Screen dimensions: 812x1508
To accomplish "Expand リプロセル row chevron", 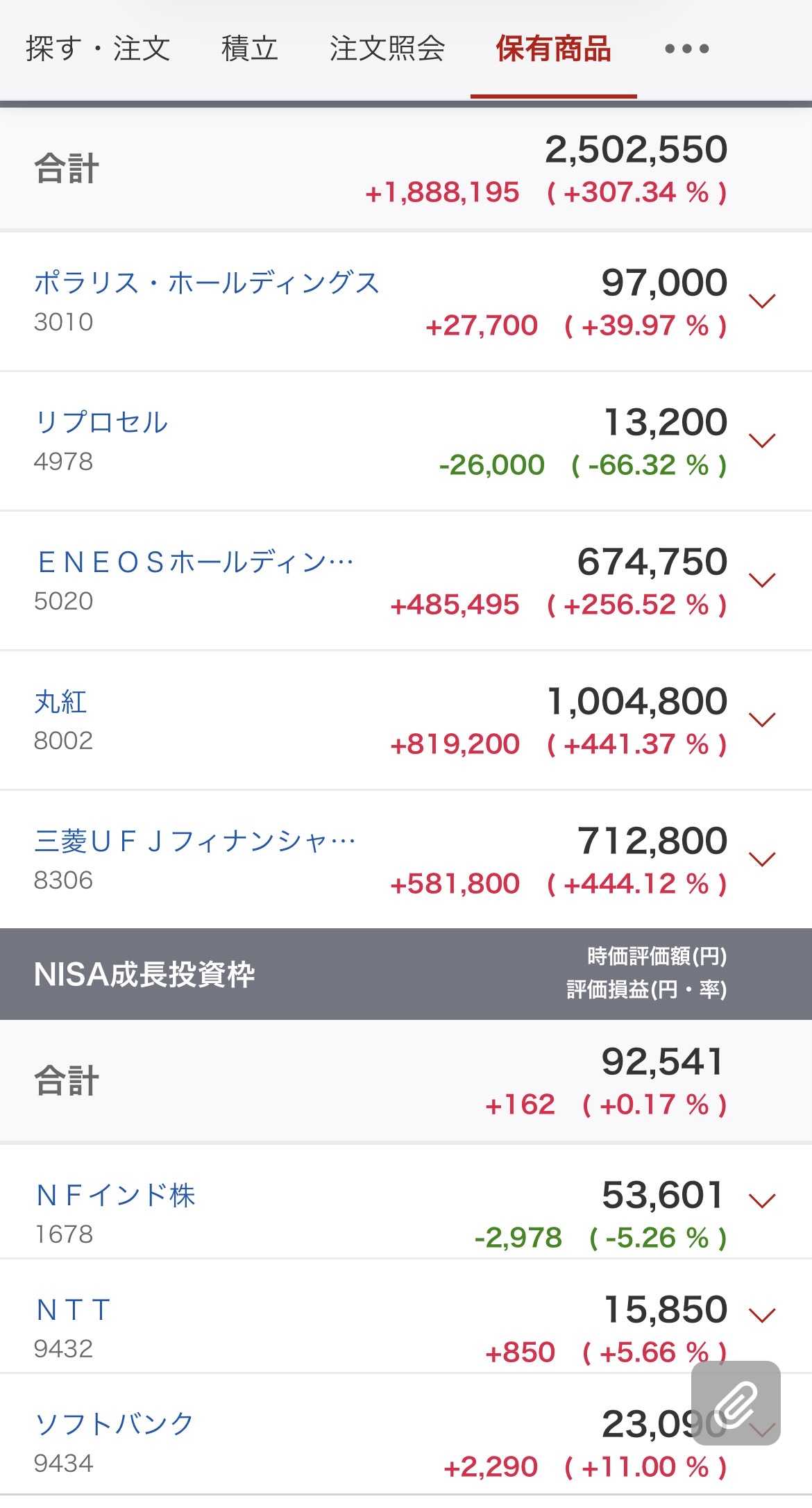I will (762, 440).
